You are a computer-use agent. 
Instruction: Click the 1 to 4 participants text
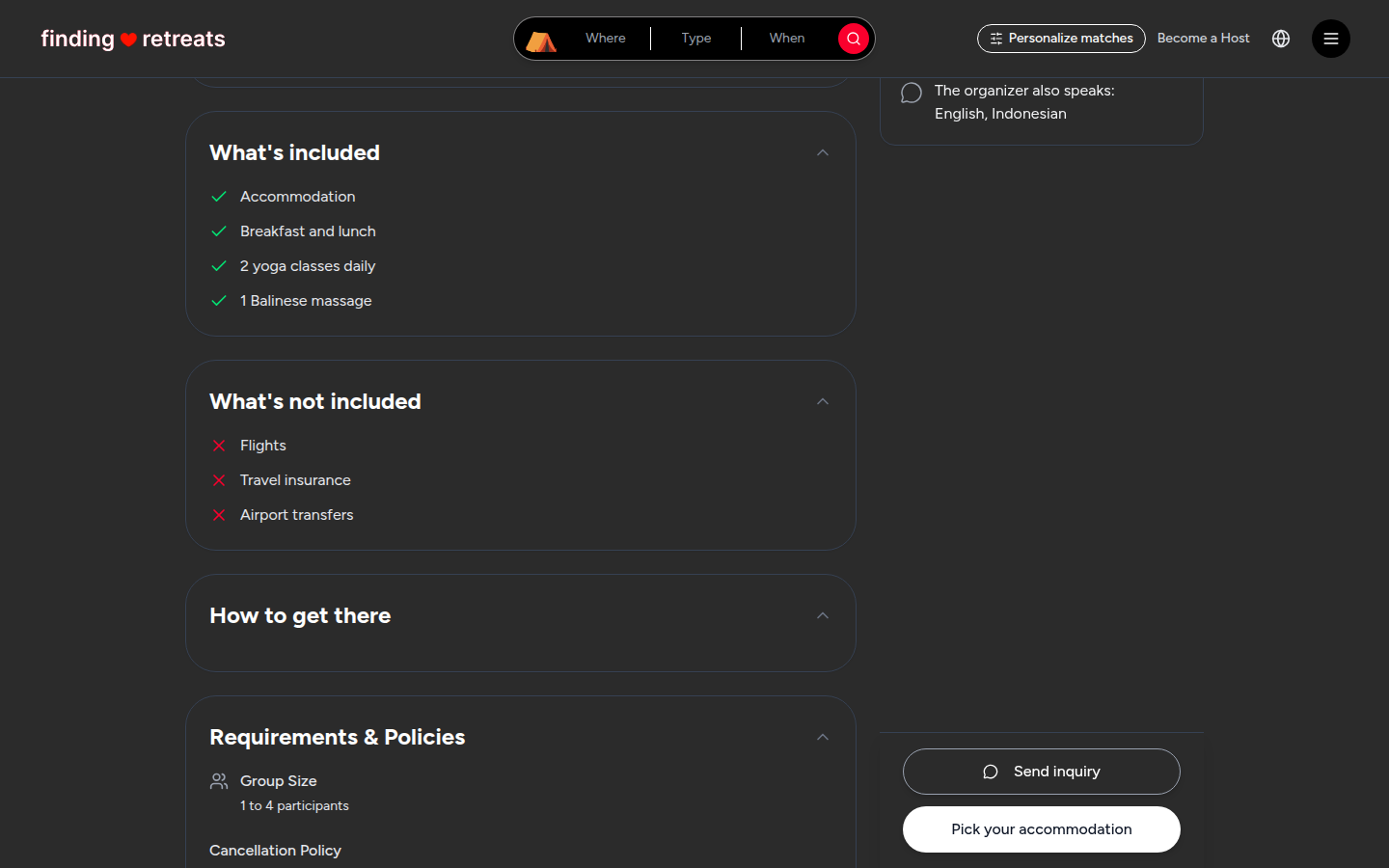(x=294, y=806)
